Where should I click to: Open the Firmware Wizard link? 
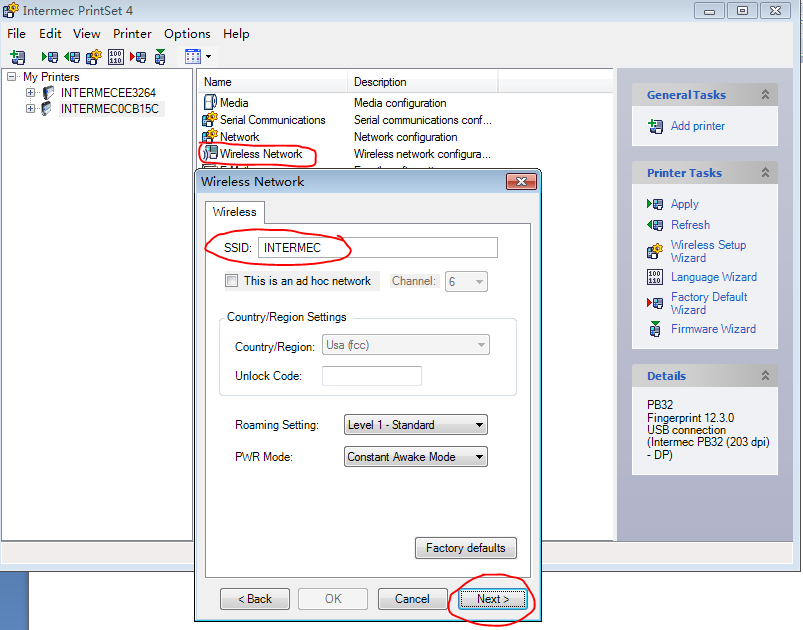(x=713, y=329)
